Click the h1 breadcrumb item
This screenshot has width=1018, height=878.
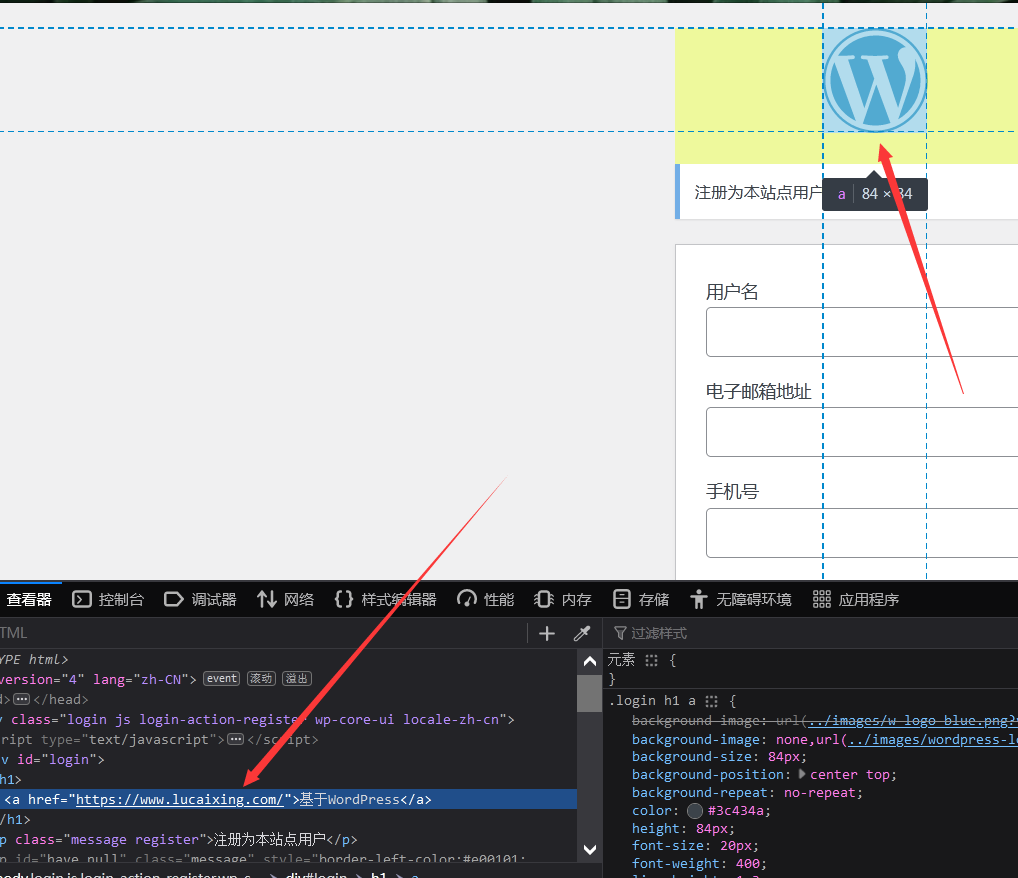[379, 874]
